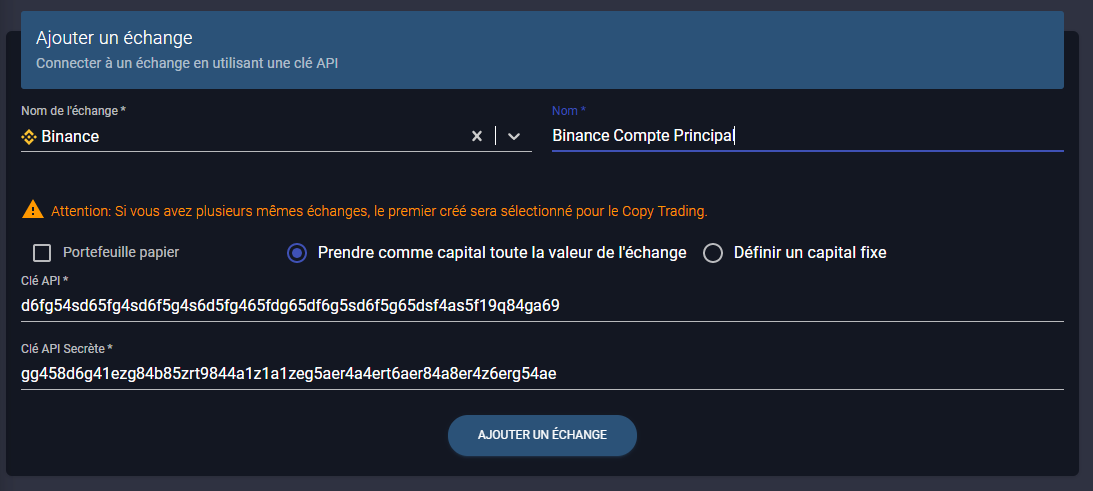
Task: Click the Clé API Secrète field
Action: [x=542, y=374]
